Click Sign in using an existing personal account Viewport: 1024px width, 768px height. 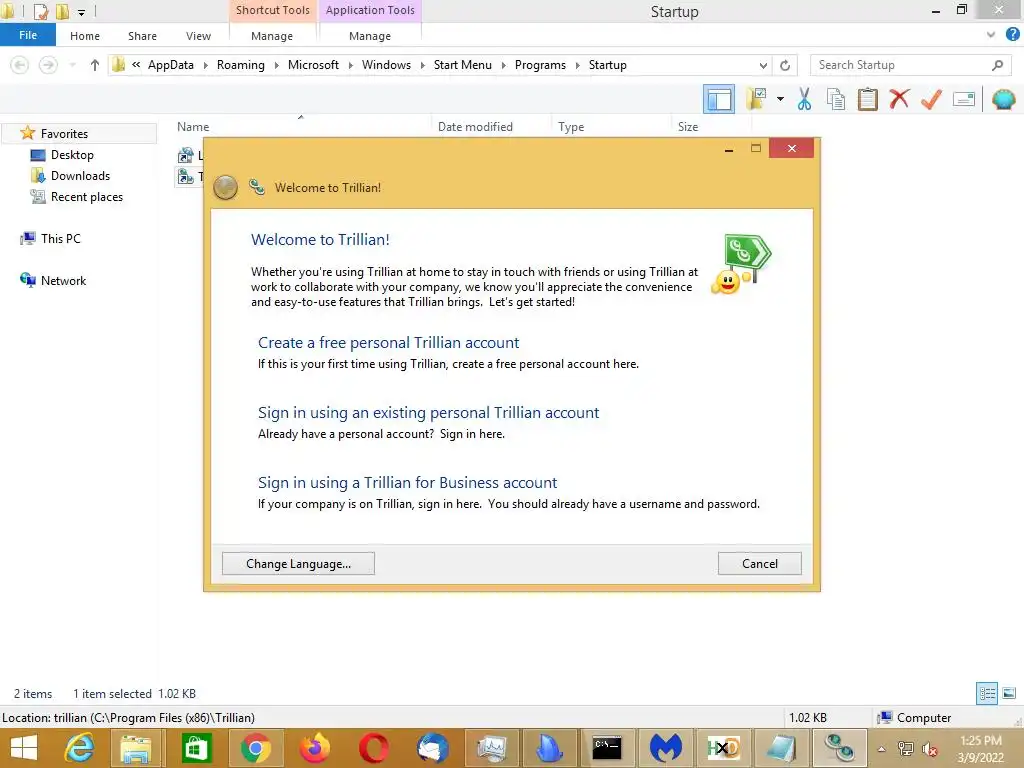[428, 412]
